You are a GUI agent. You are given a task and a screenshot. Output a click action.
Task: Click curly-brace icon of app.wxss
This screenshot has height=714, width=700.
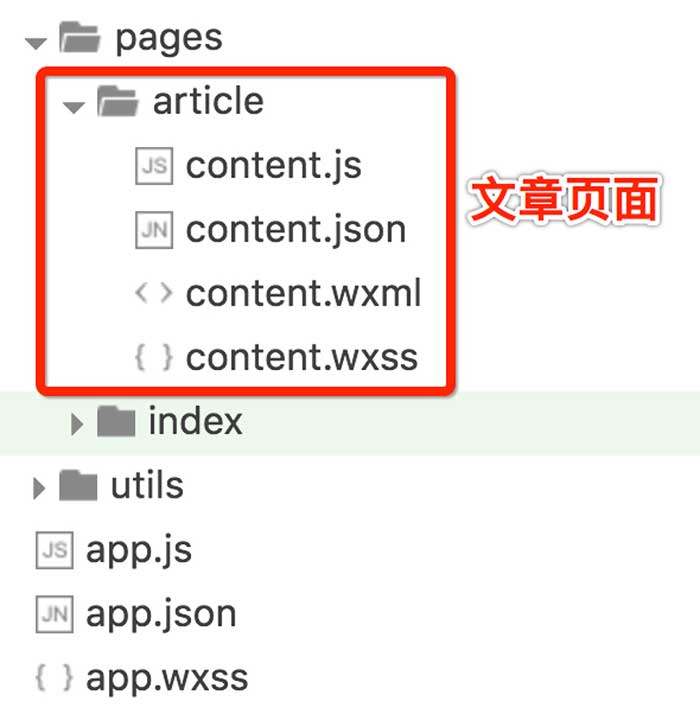coord(54,678)
